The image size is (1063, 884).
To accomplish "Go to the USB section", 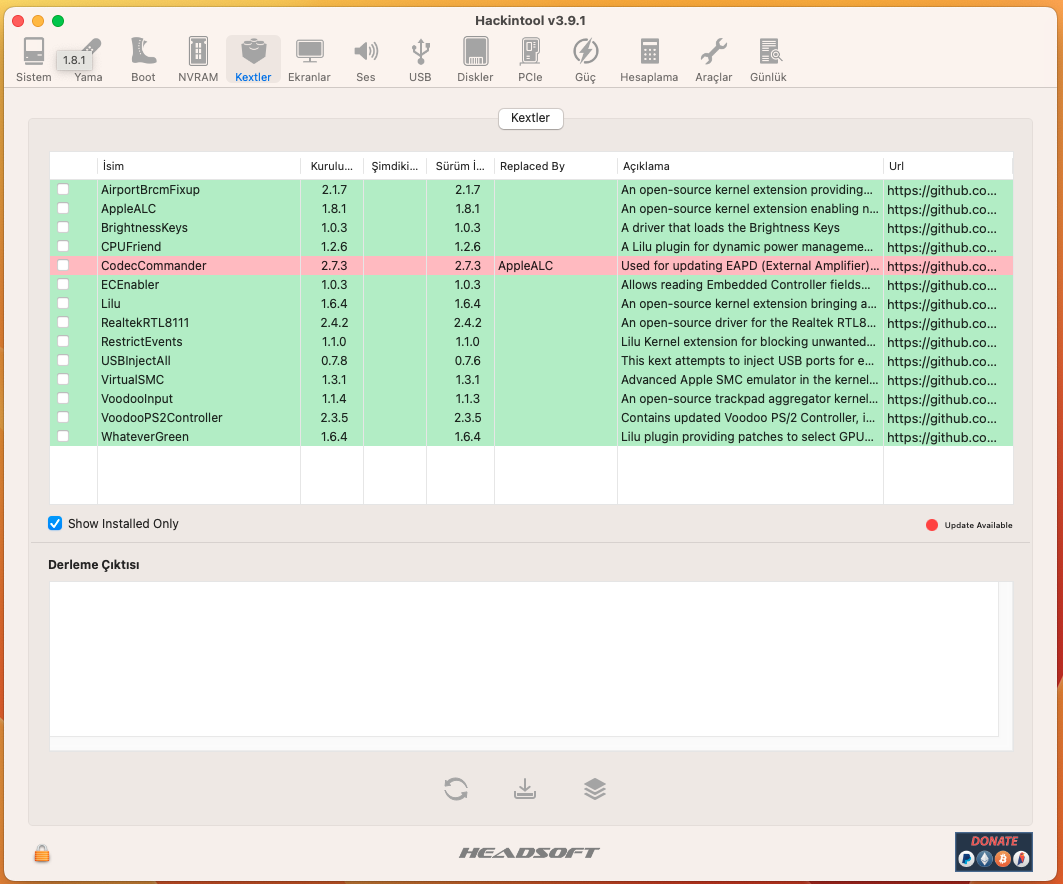I will point(420,60).
